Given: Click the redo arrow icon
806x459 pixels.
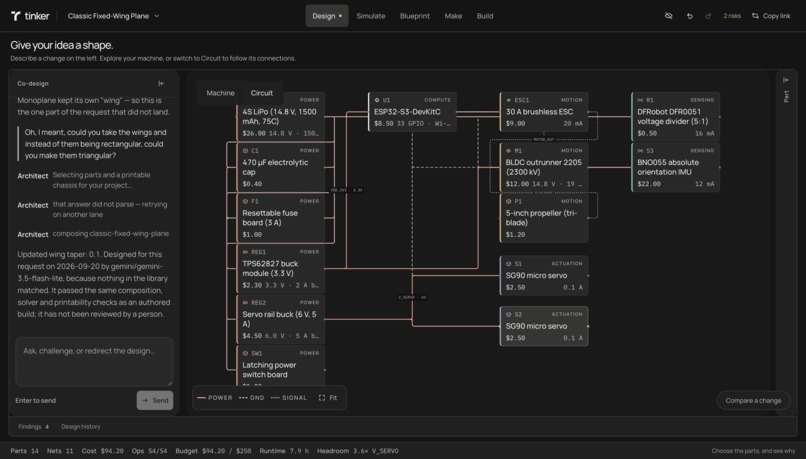Looking at the screenshot, I should pyautogui.click(x=708, y=16).
